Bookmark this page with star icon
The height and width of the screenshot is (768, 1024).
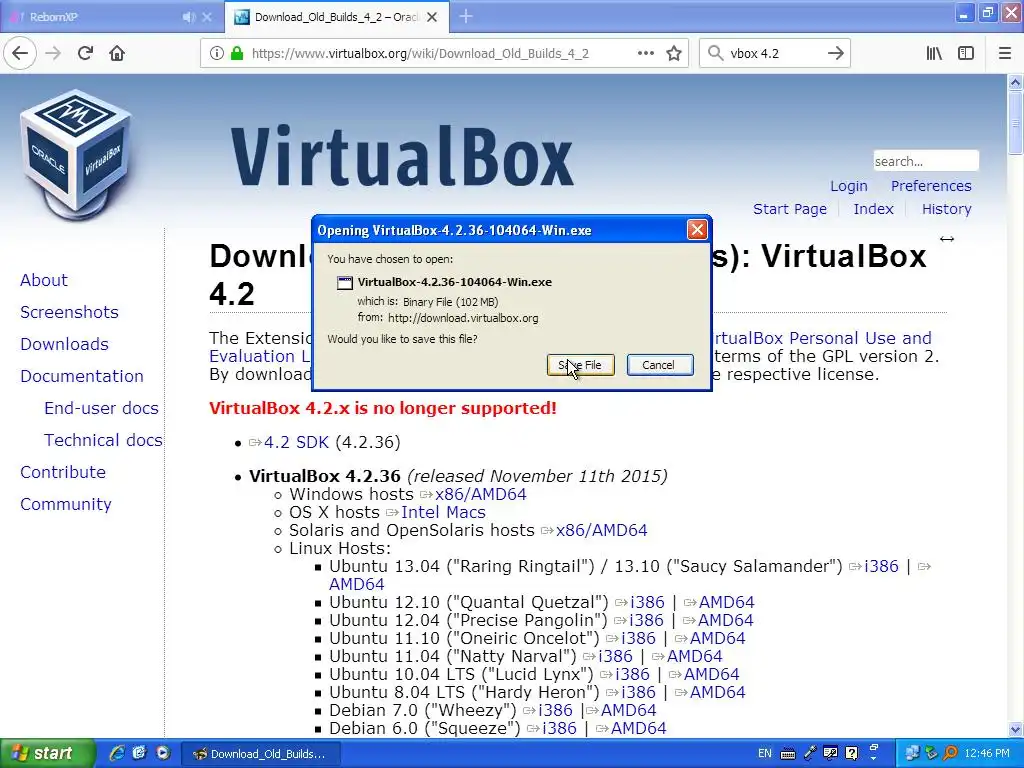click(674, 54)
